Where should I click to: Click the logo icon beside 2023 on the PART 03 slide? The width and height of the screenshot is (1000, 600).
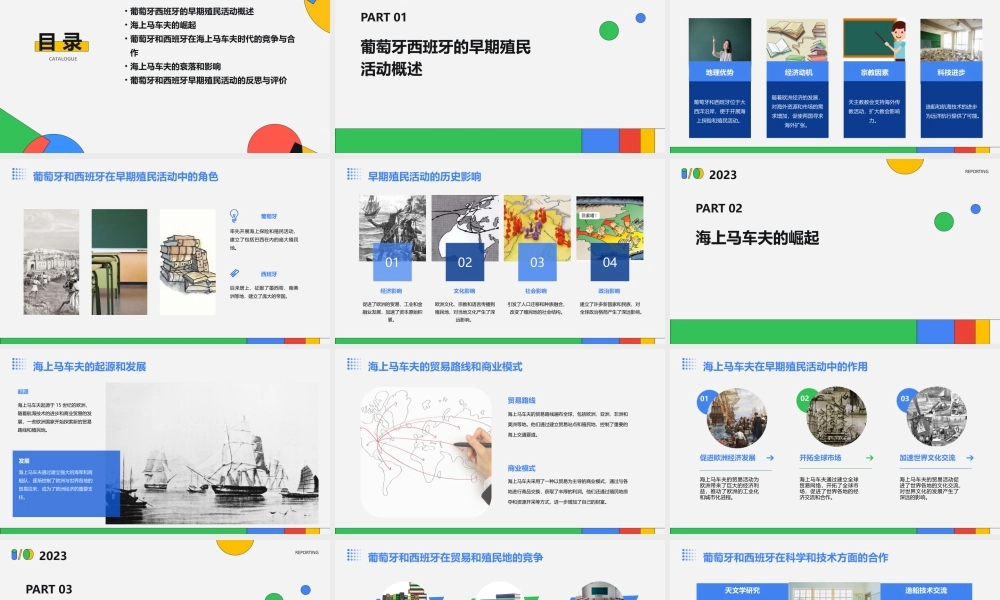[x=22, y=555]
